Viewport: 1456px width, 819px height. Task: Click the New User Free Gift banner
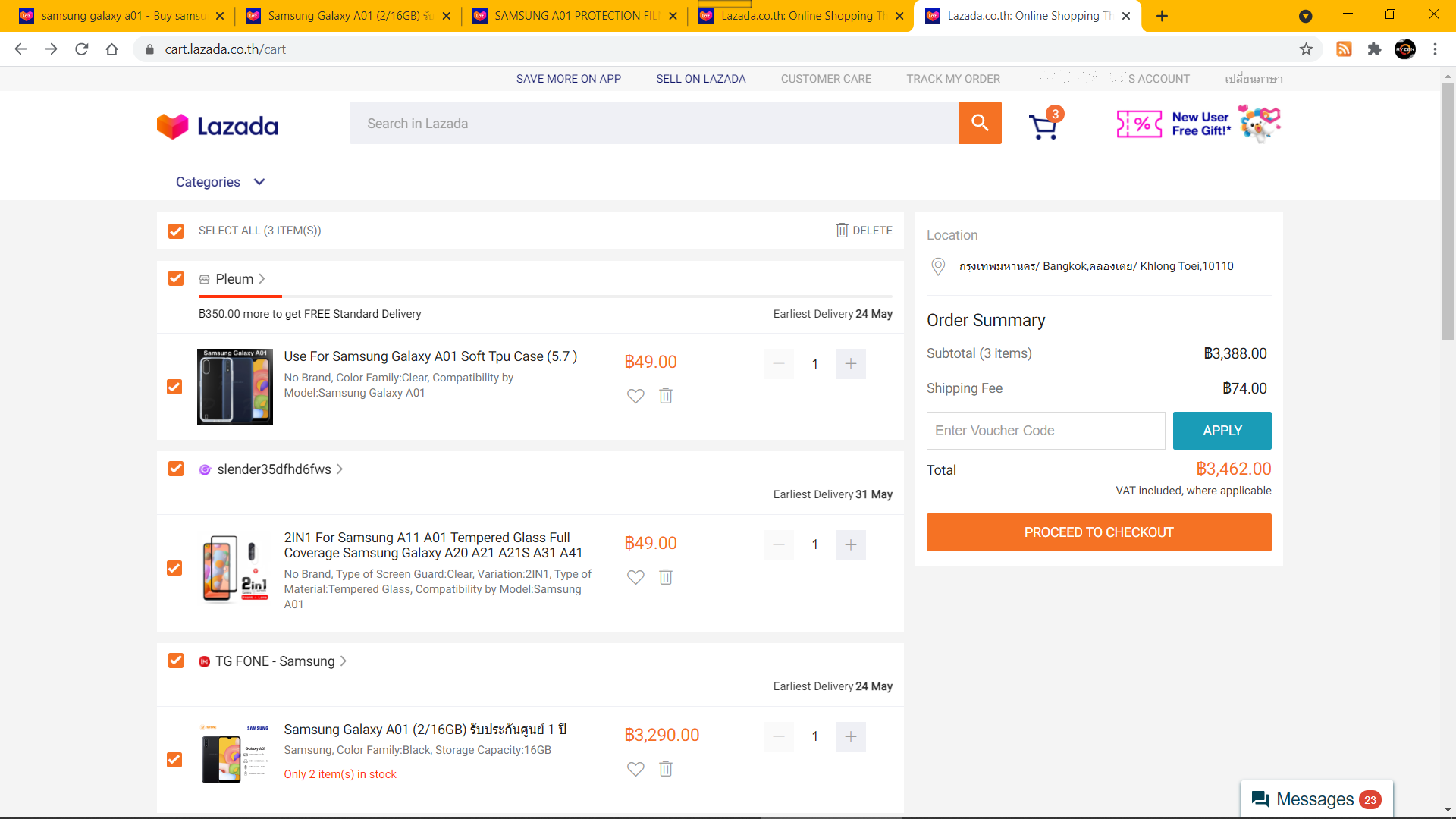pyautogui.click(x=1198, y=124)
